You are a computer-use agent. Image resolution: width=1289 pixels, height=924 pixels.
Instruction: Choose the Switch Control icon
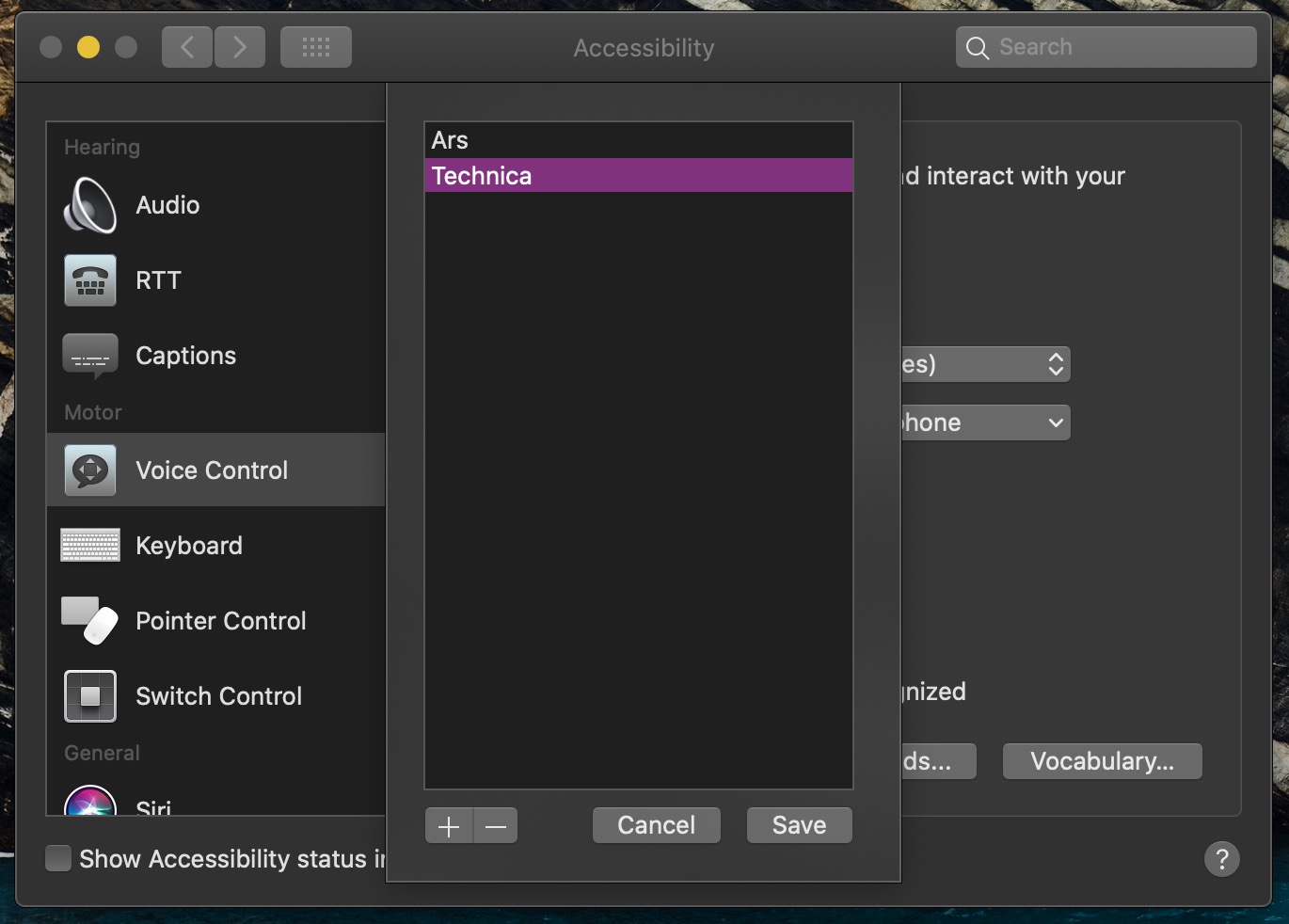pyautogui.click(x=90, y=696)
